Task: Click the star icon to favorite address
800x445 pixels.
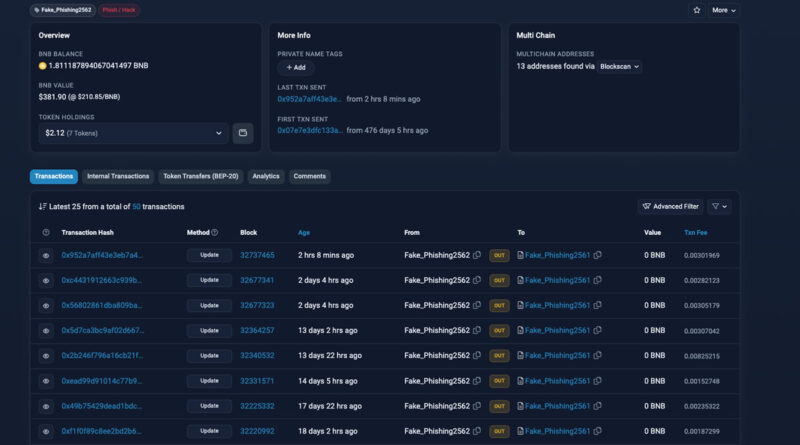Action: (697, 10)
